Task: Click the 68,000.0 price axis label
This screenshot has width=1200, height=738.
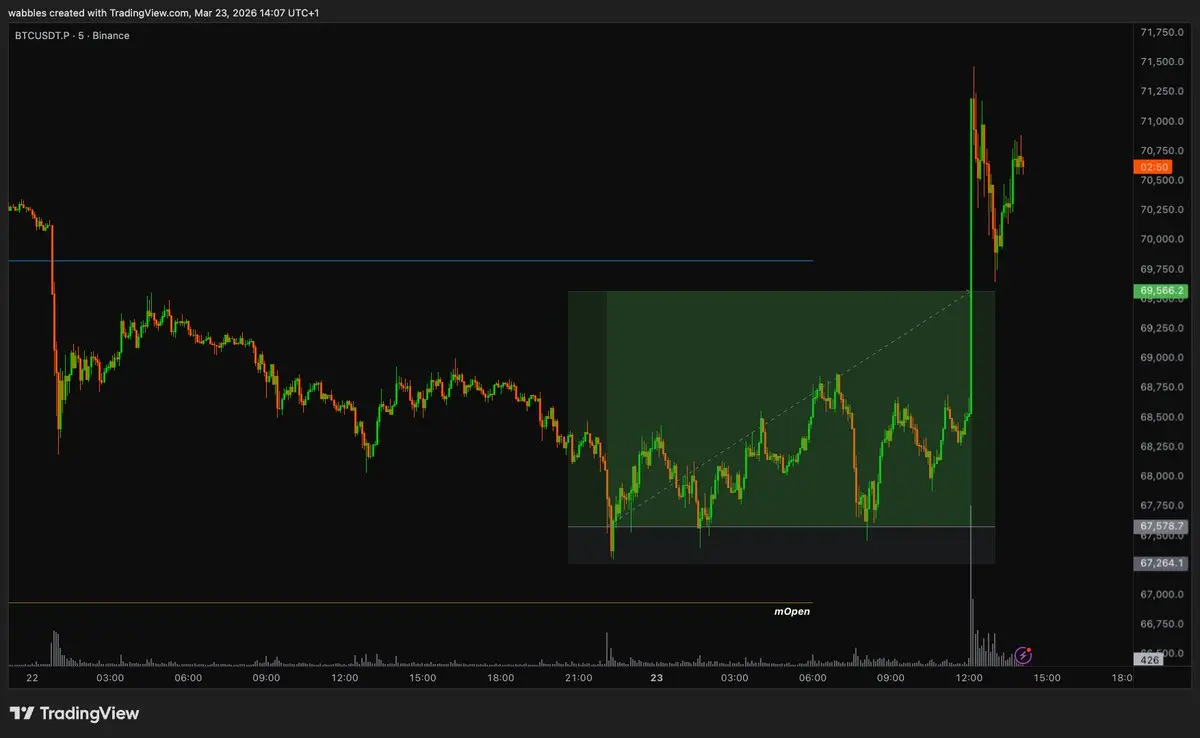Action: 1162,476
